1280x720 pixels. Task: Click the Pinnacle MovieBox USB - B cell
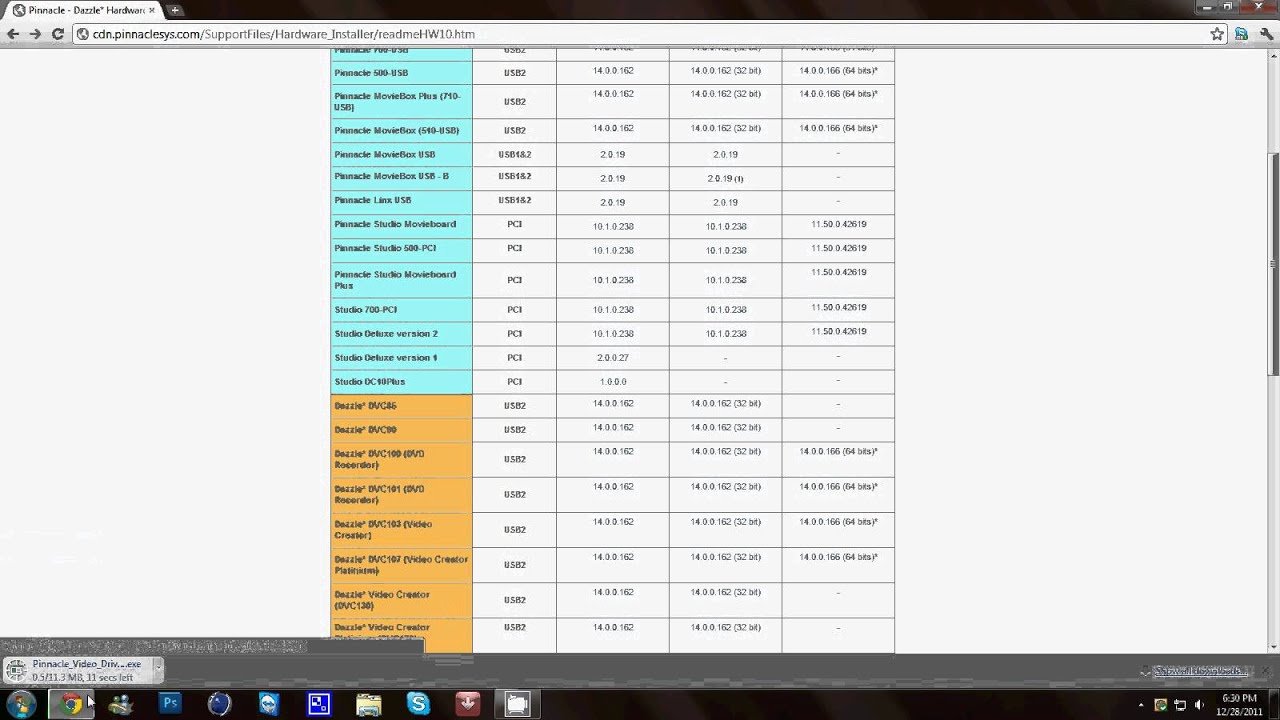(401, 176)
